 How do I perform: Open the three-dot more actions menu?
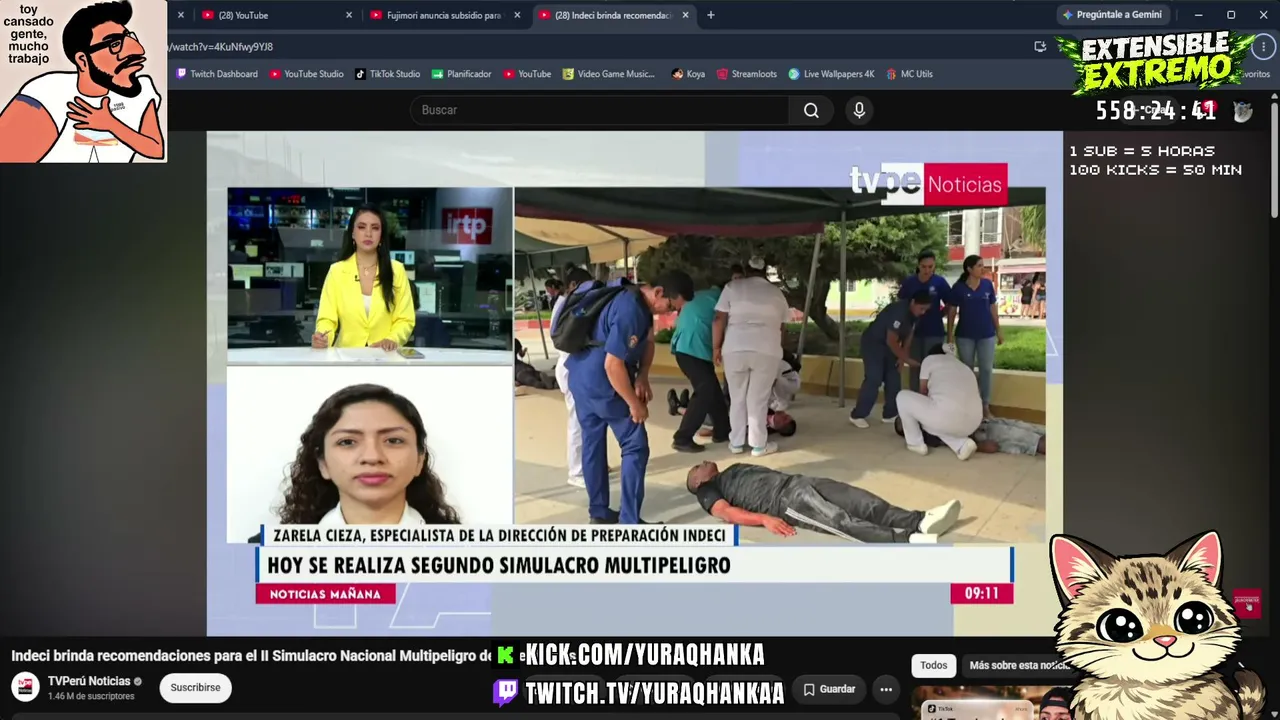pyautogui.click(x=886, y=689)
